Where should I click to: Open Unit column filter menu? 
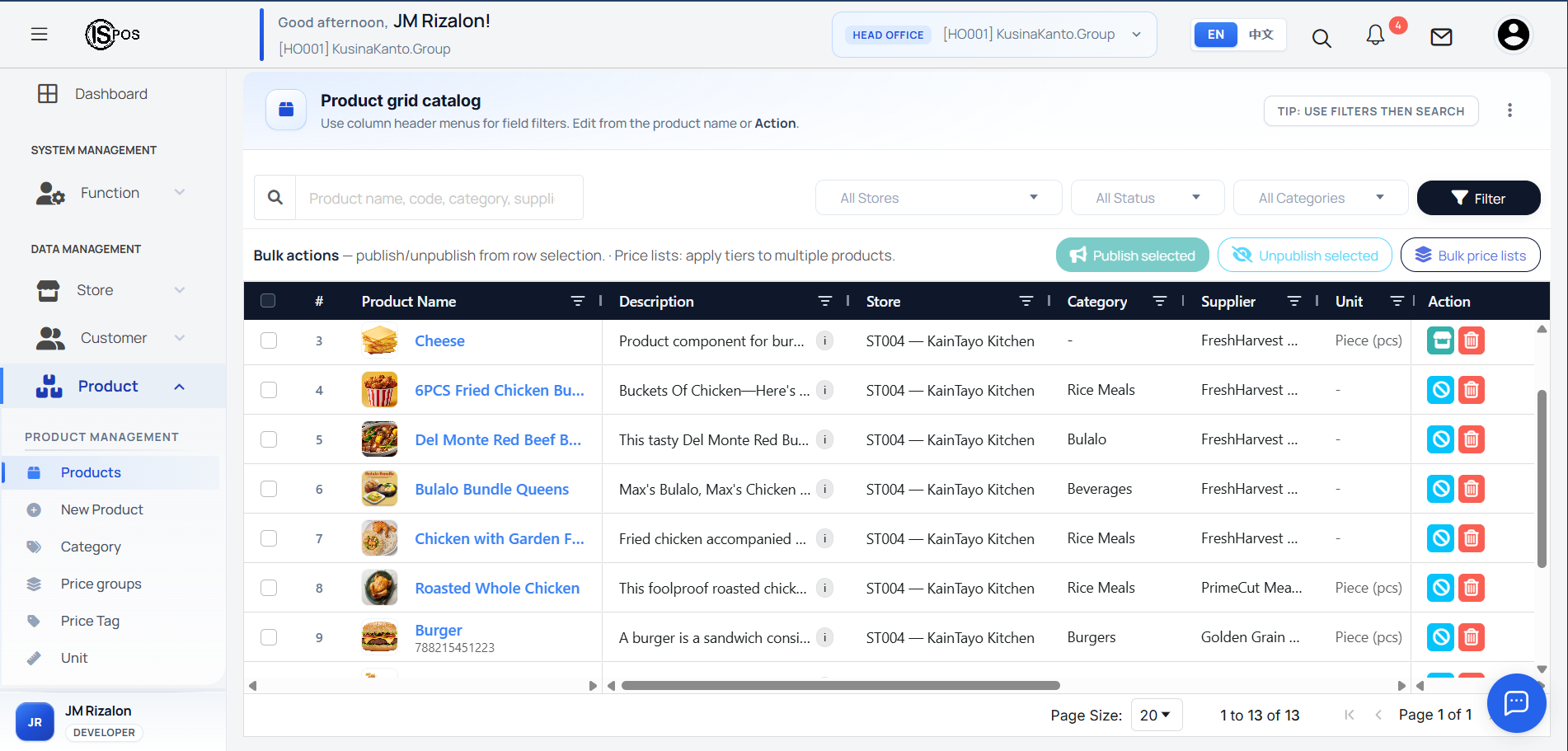coord(1397,301)
